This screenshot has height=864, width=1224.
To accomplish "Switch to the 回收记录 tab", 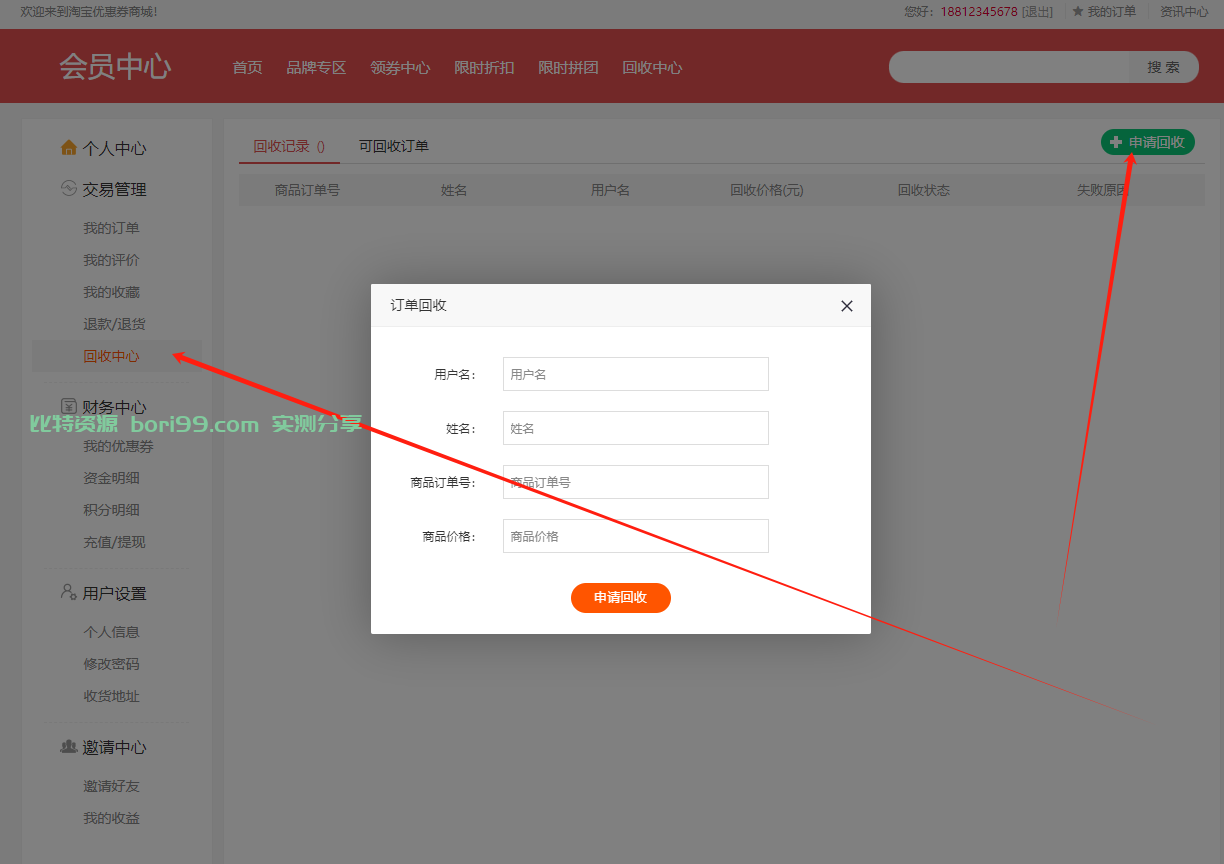I will click(x=289, y=146).
